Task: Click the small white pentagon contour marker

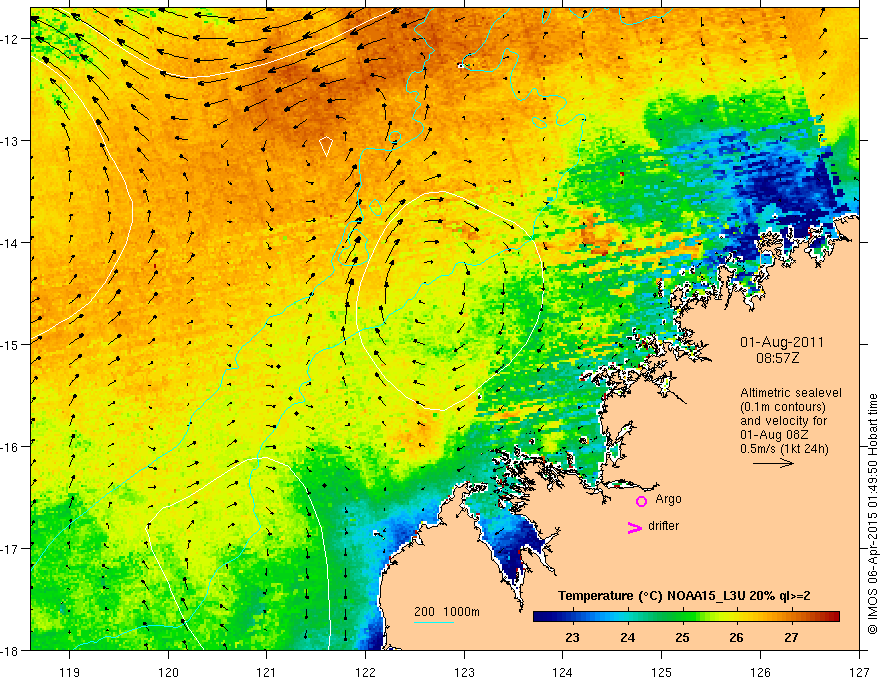Action: 326,146
